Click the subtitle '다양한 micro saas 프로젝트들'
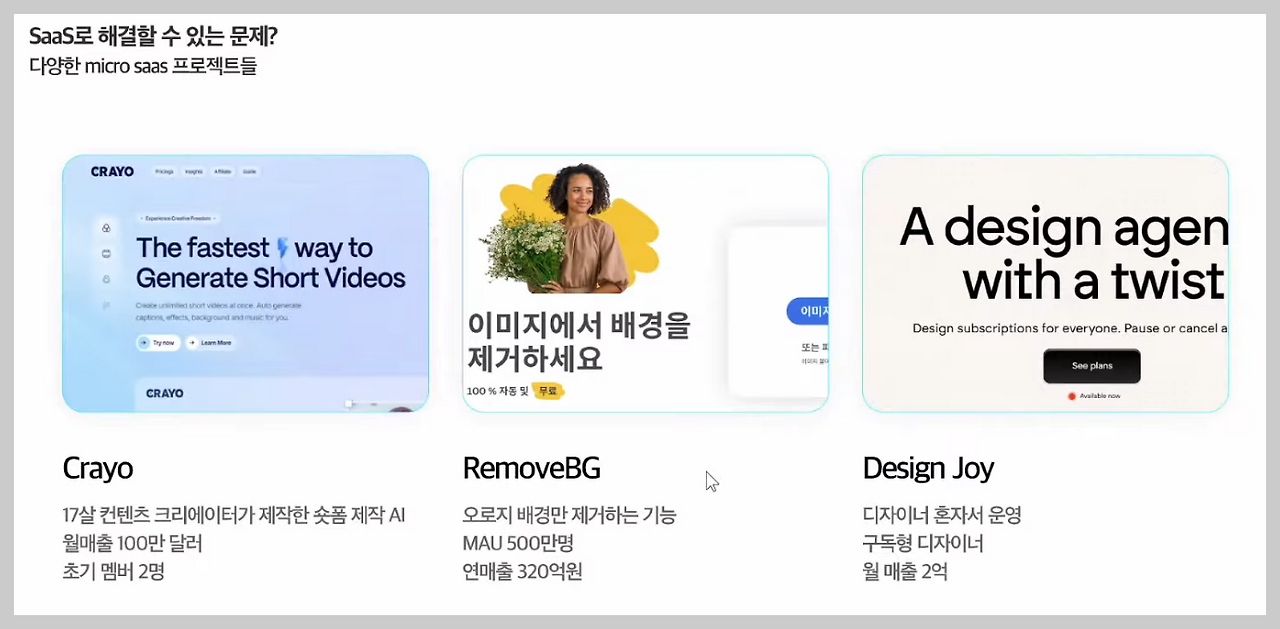The height and width of the screenshot is (629, 1280). [x=143, y=67]
